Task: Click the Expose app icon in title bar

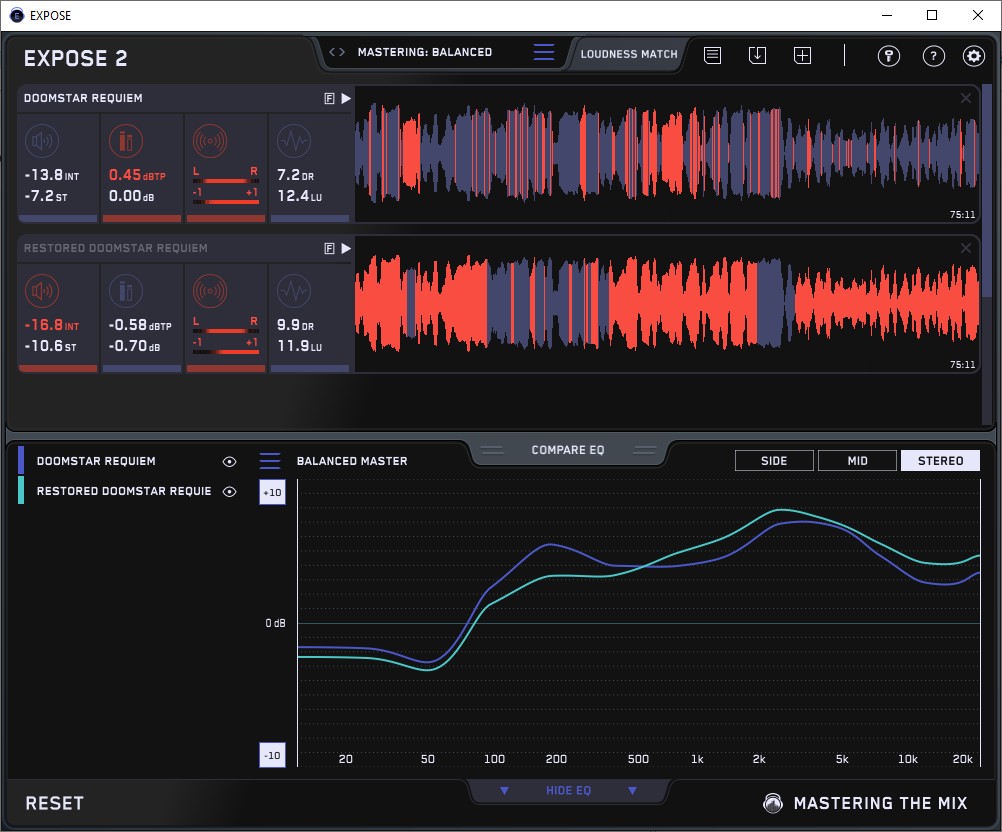Action: [17, 15]
